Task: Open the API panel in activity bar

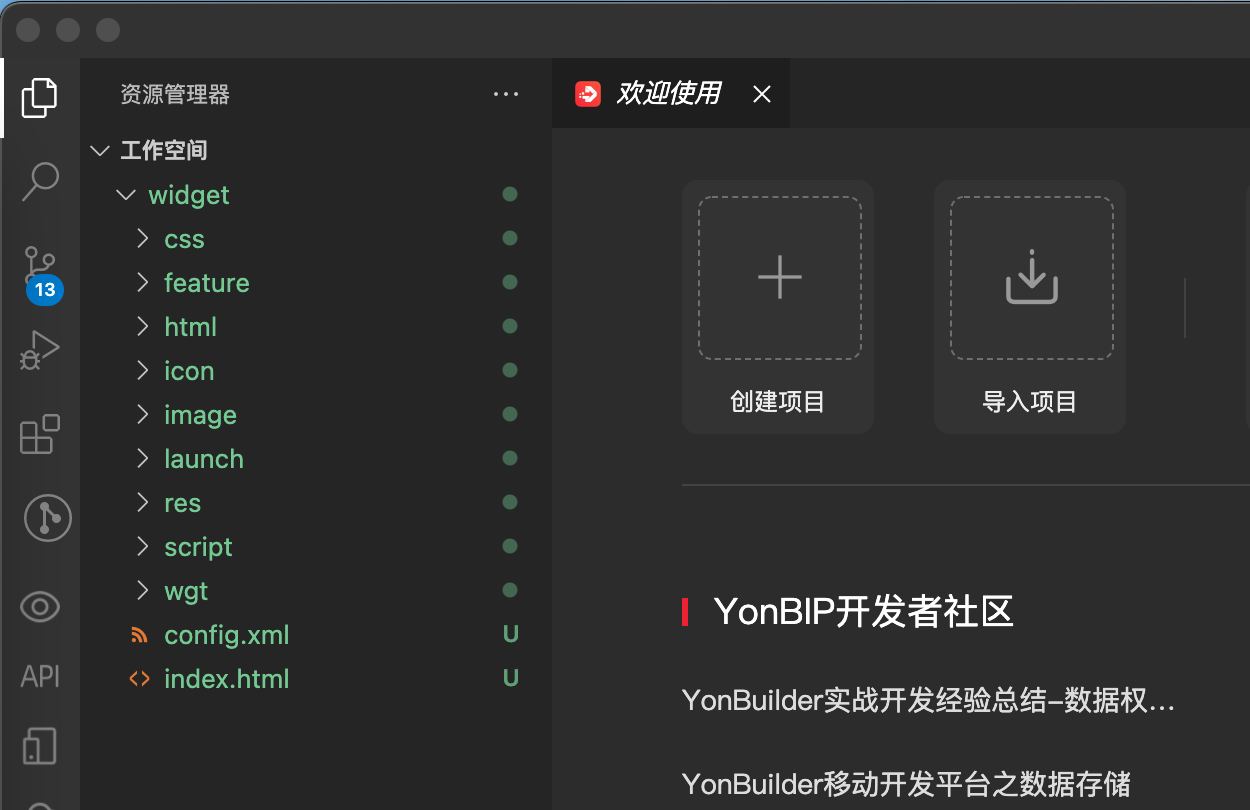Action: tap(40, 677)
